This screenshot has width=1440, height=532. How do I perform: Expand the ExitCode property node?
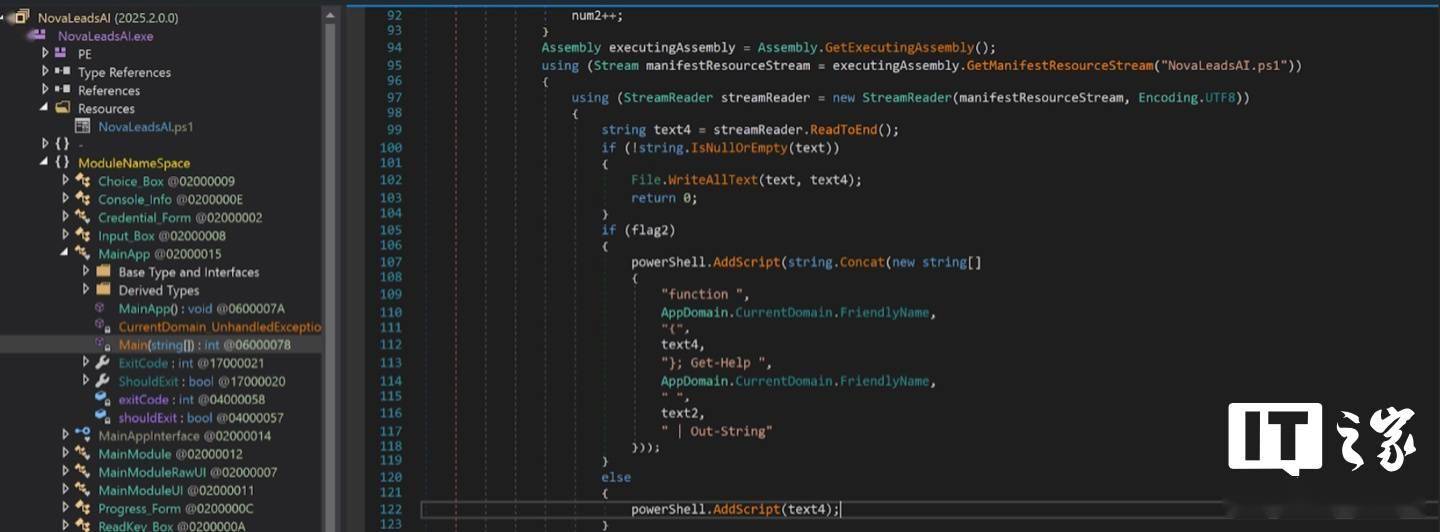point(86,362)
